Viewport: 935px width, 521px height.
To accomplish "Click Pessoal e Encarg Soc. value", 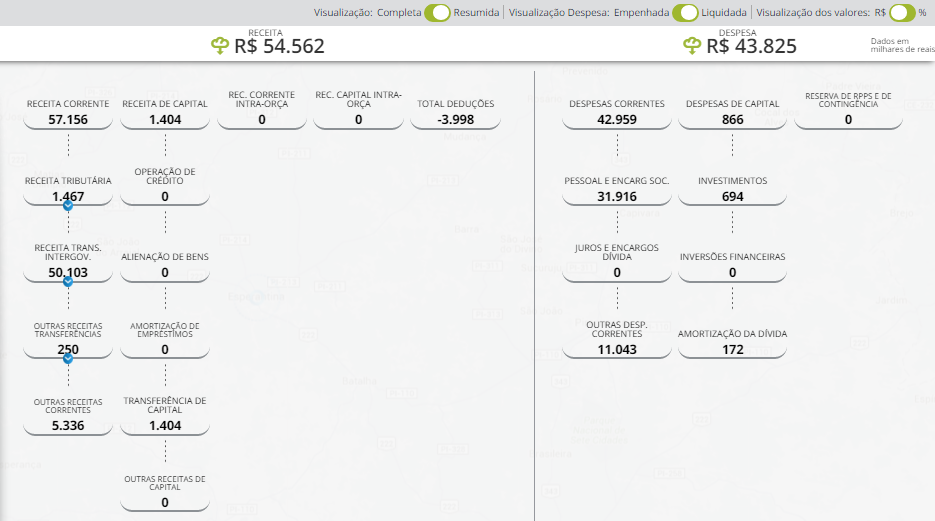I will point(616,196).
